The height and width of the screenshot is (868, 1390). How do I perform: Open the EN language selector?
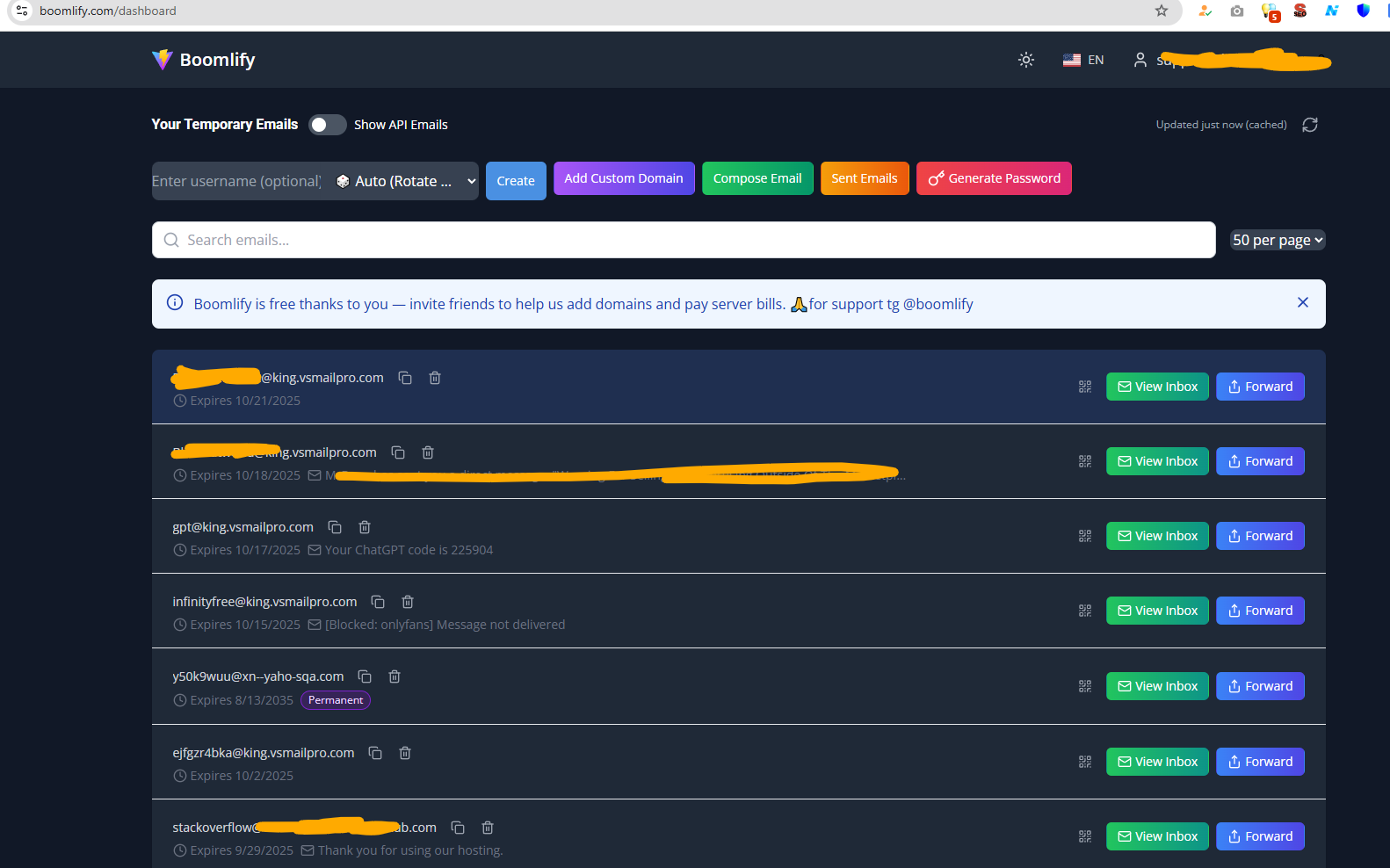pos(1083,60)
